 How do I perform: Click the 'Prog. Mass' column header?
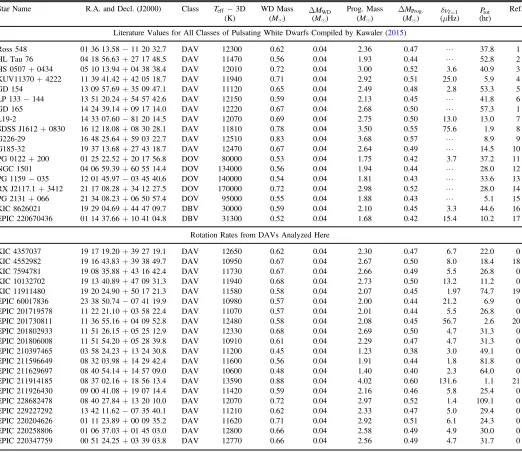click(365, 9)
